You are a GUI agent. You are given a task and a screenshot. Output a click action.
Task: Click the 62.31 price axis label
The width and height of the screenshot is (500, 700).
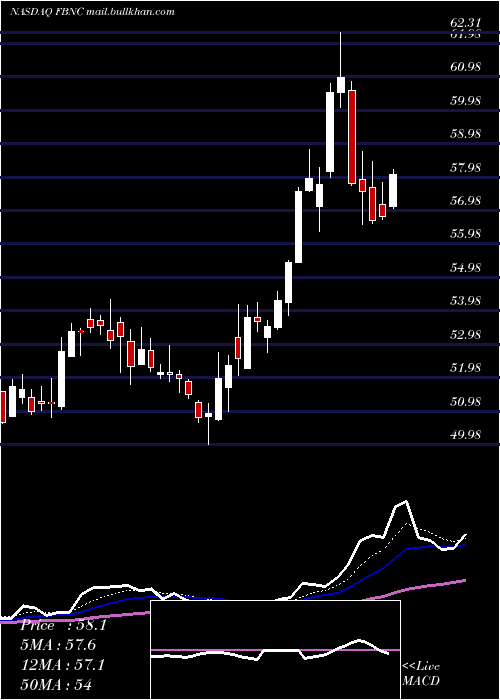pos(466,23)
